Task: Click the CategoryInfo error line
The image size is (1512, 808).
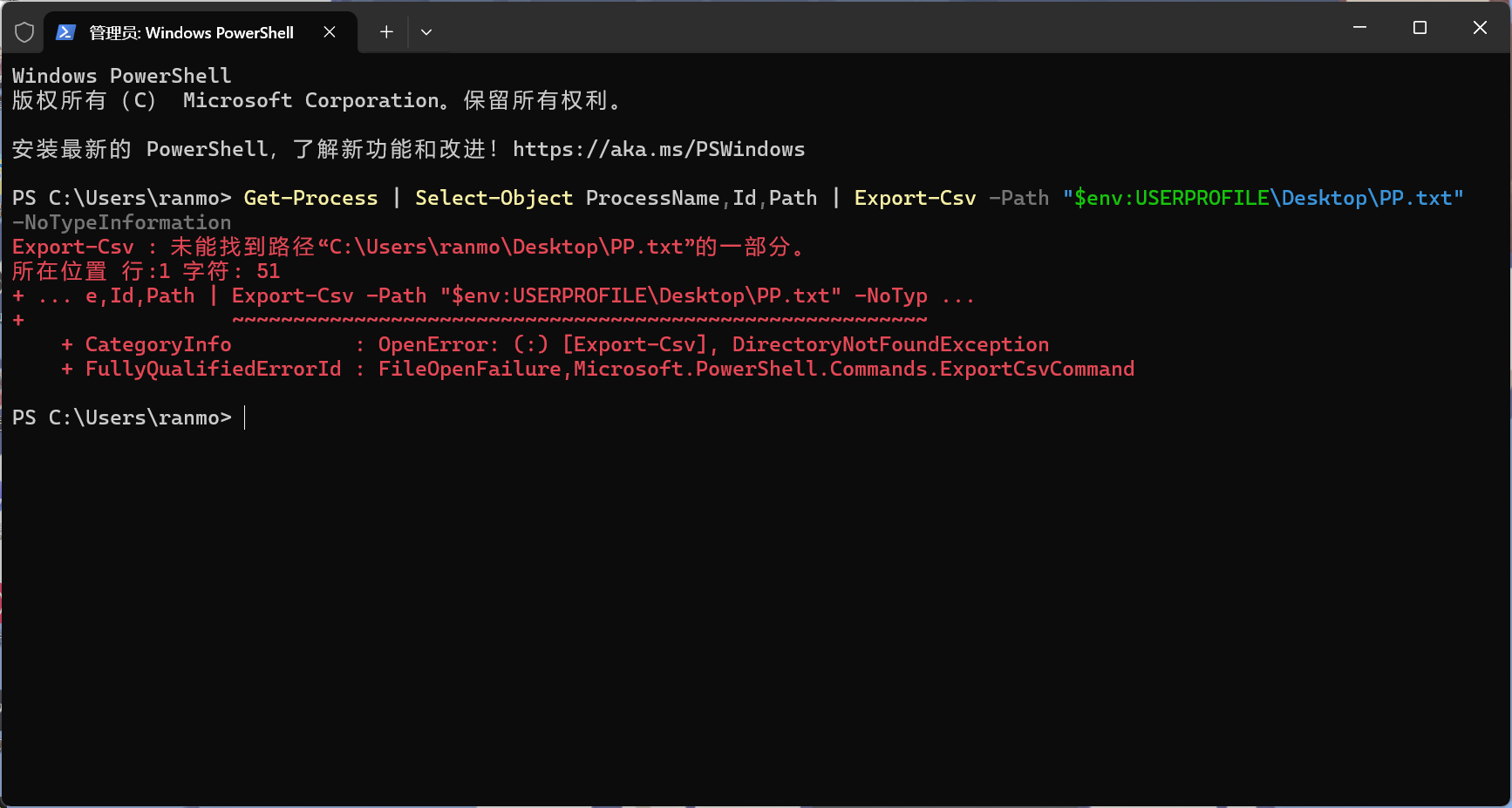Action: pos(555,344)
